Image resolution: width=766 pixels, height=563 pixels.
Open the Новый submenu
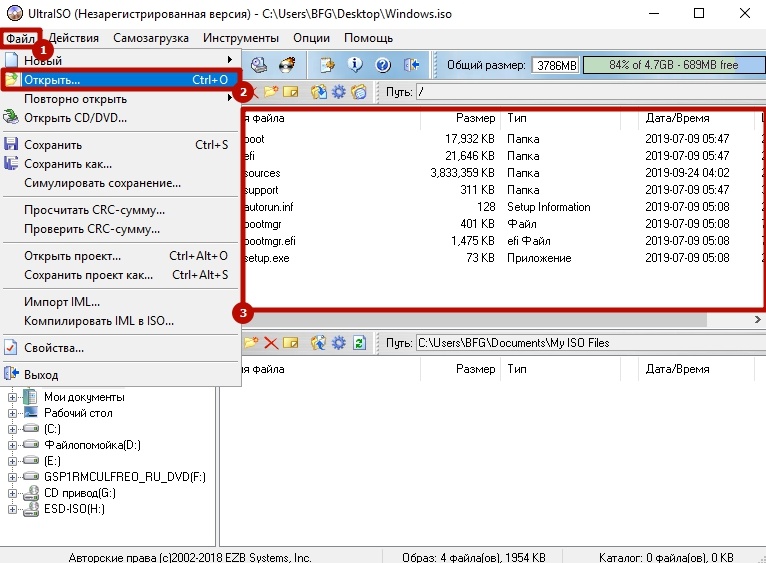[x=118, y=60]
